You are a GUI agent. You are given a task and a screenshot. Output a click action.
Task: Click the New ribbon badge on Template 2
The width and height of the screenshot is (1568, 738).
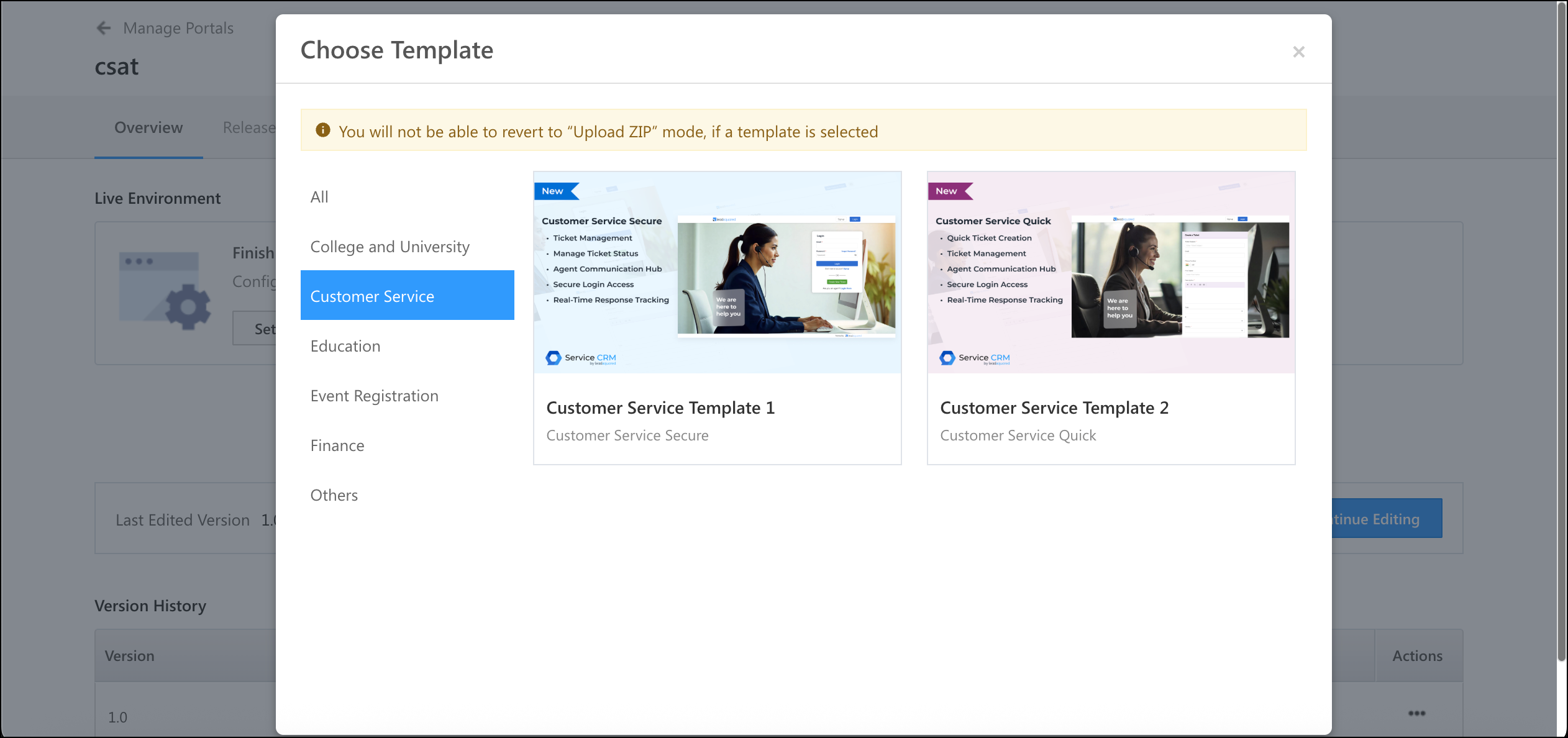coord(946,191)
